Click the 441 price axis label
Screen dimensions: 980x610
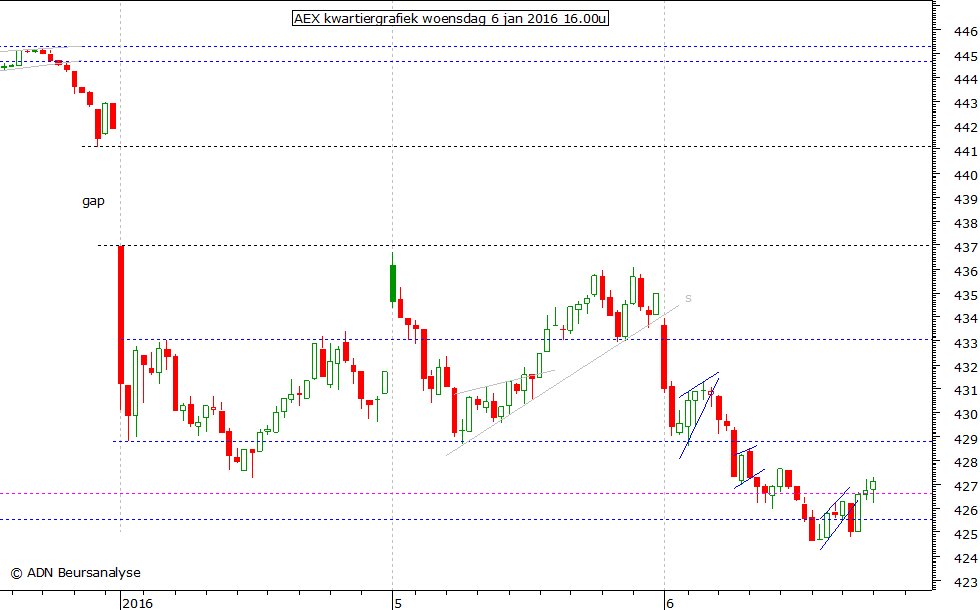click(x=966, y=151)
